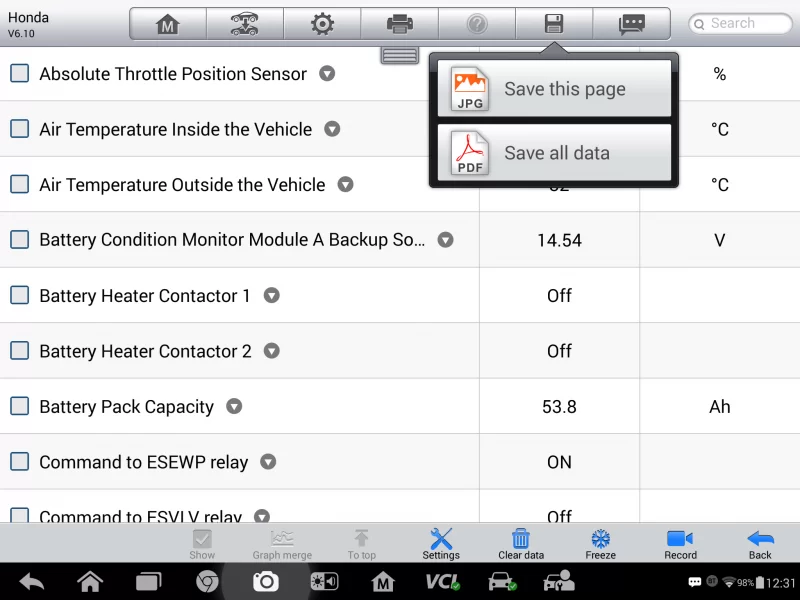The height and width of the screenshot is (600, 800).
Task: Start recording with the Record icon
Action: 680,543
